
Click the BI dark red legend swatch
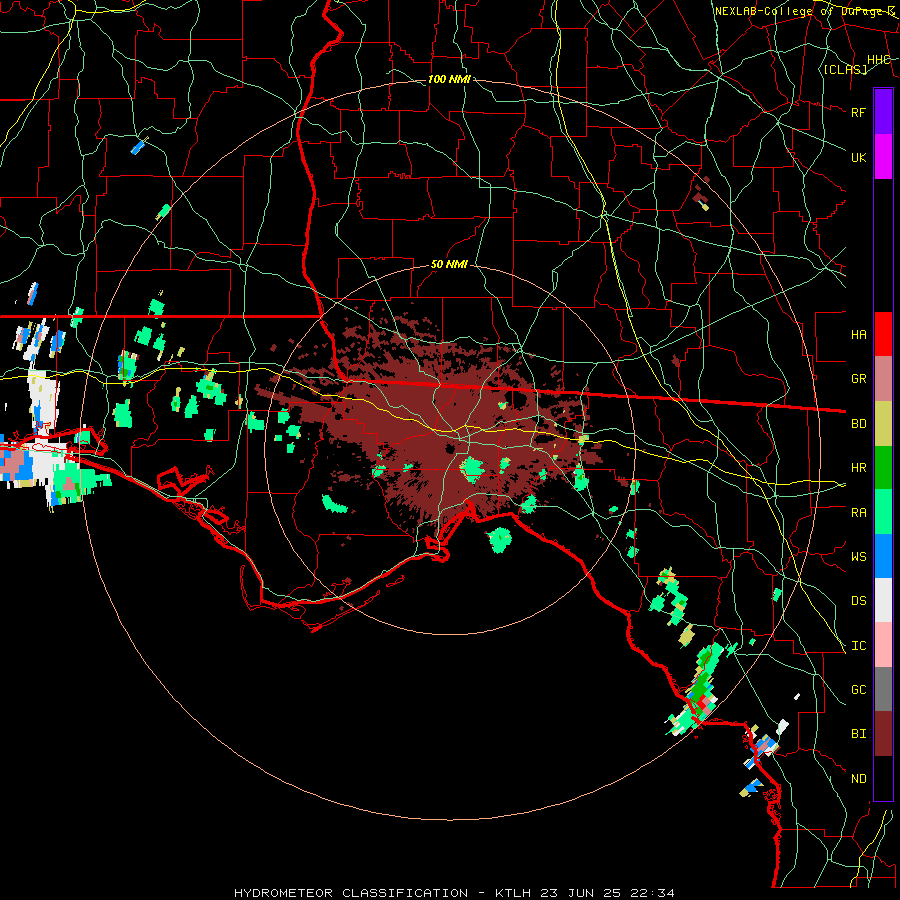(883, 734)
